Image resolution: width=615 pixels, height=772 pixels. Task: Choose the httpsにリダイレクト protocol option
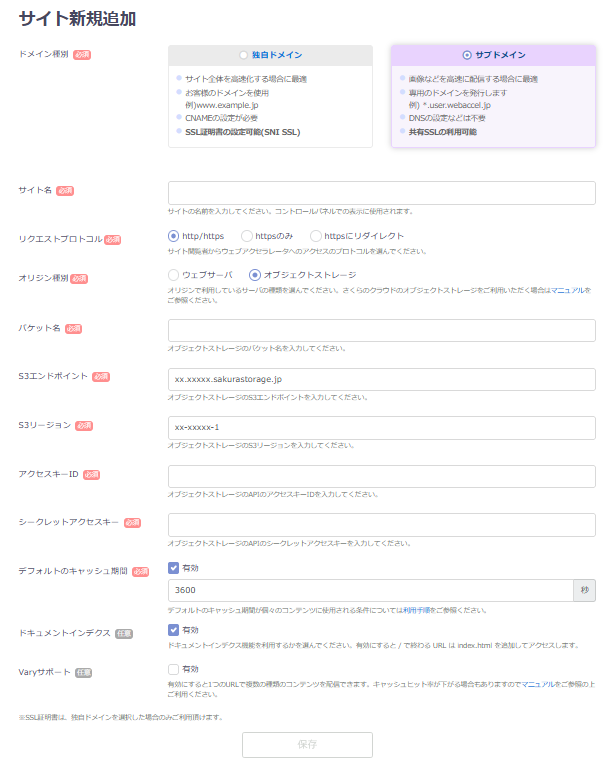pos(316,236)
